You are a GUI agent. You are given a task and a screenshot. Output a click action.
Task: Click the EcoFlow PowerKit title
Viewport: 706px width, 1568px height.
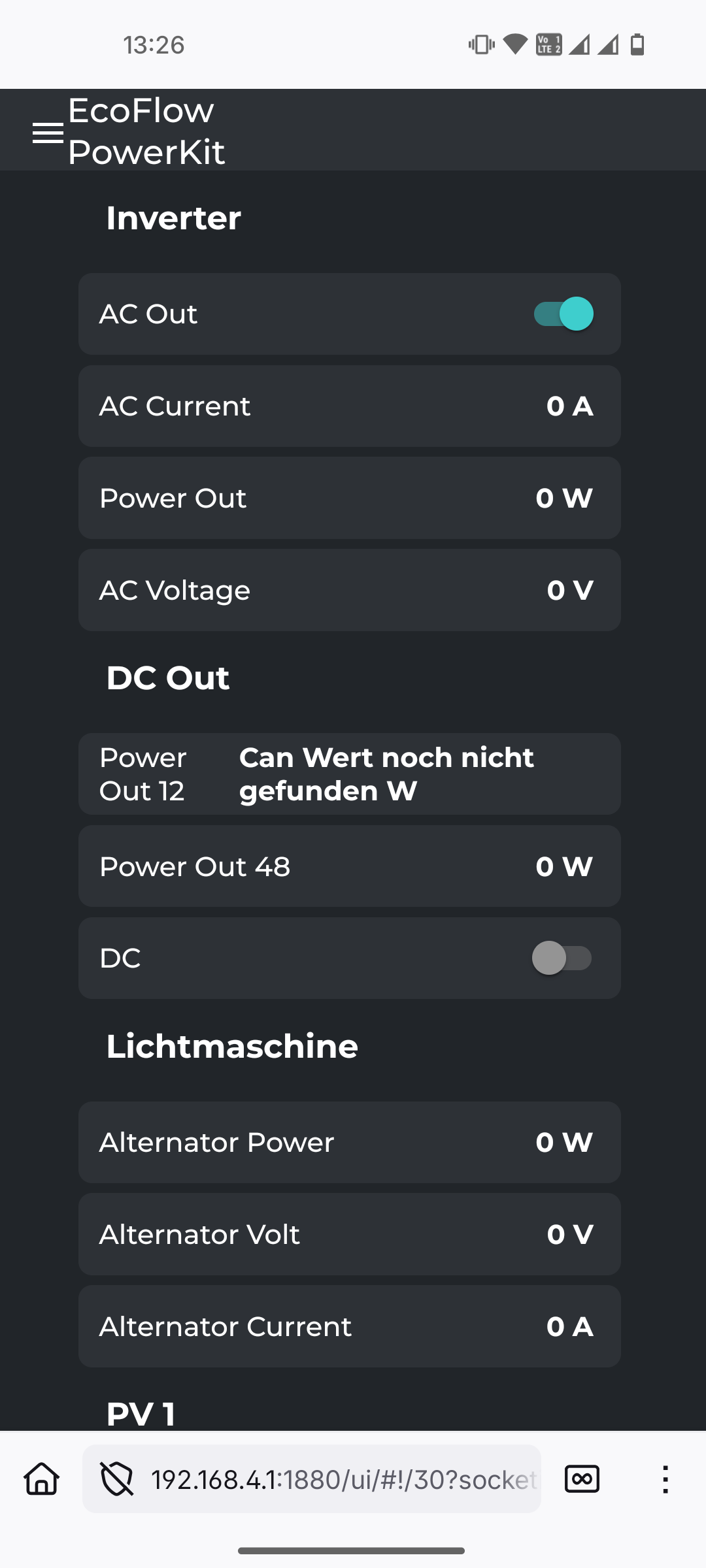[146, 131]
